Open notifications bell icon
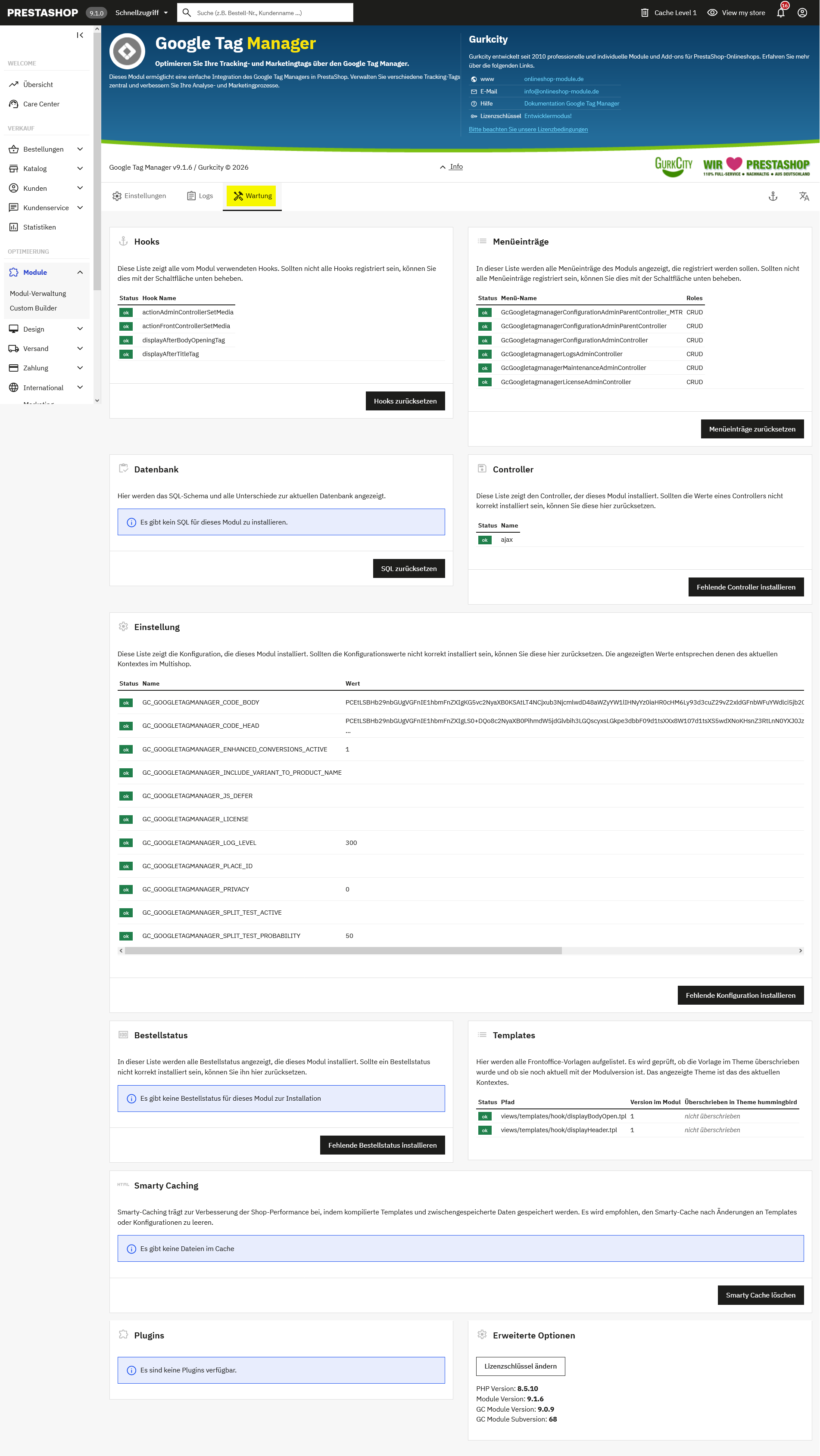The height and width of the screenshot is (1456, 820). tap(781, 12)
